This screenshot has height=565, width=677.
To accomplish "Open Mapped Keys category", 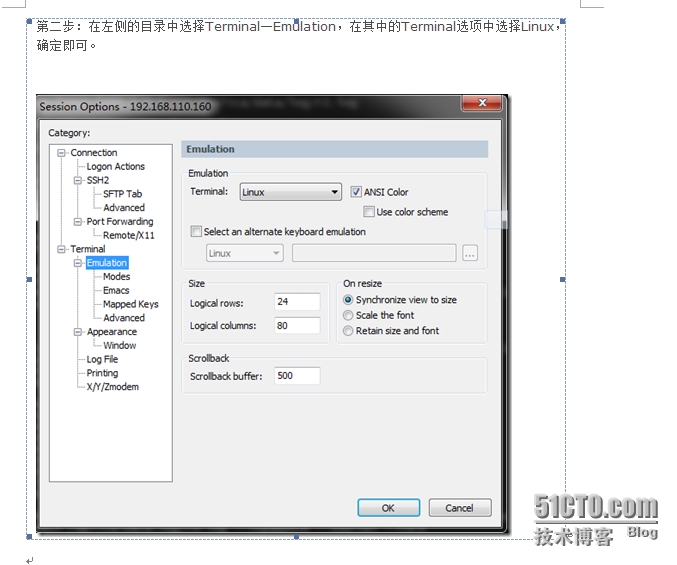I will pyautogui.click(x=130, y=304).
